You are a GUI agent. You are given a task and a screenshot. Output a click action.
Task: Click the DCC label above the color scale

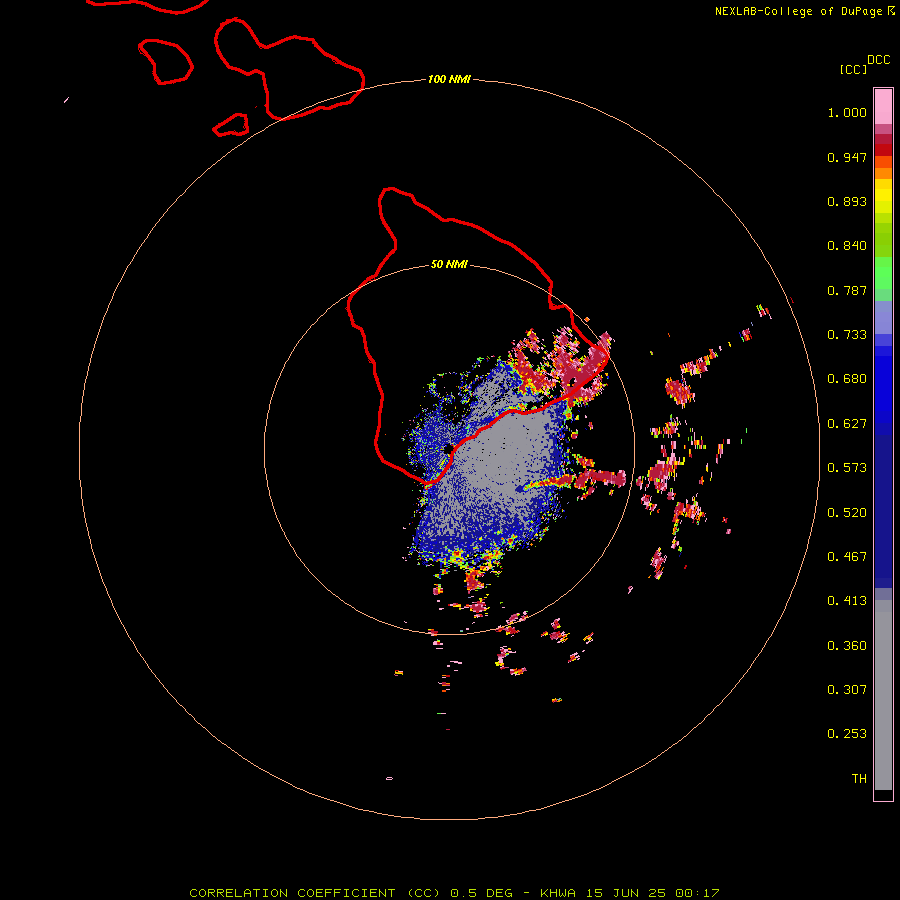(878, 60)
